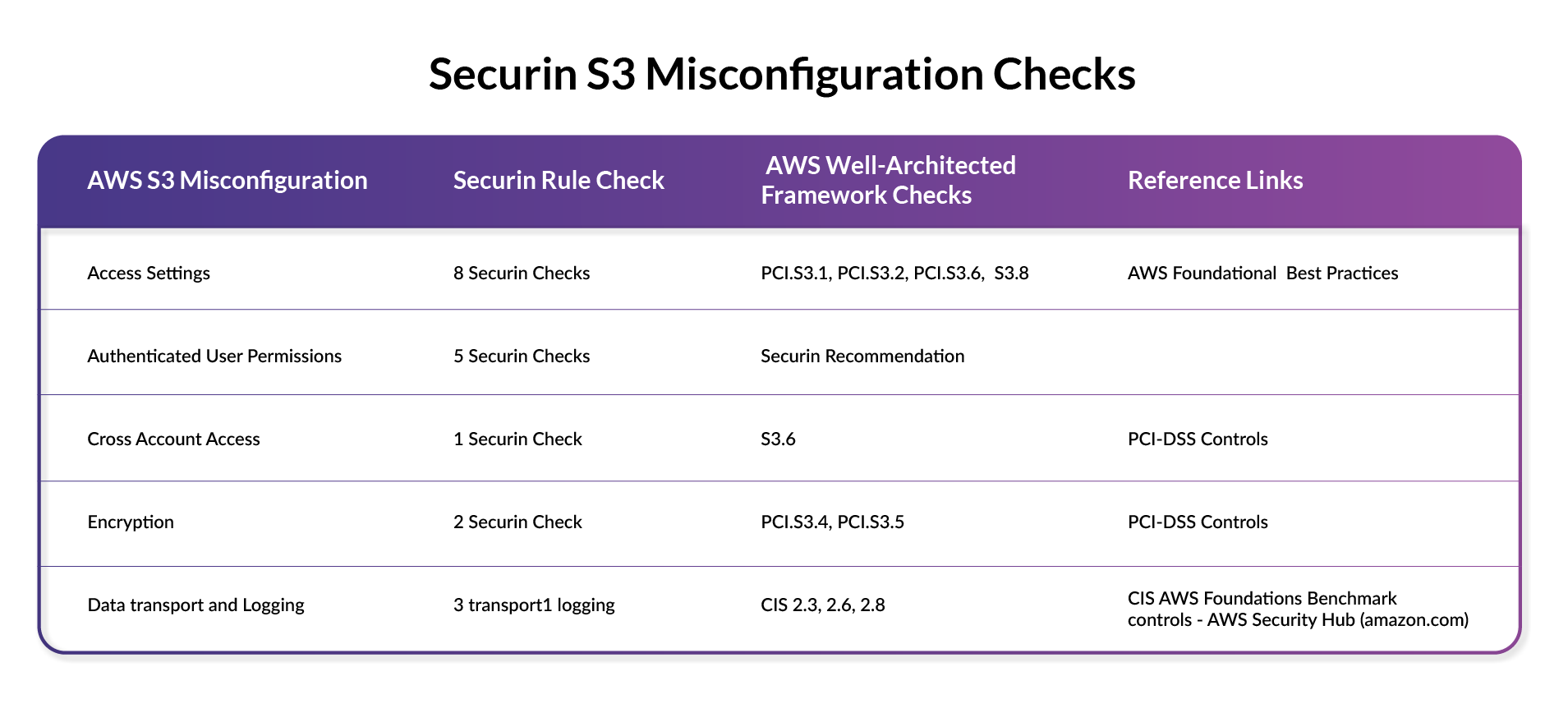1568x713 pixels.
Task: Click the CIS 2.3, 2.6, 2.8 cell
Action: 823,605
